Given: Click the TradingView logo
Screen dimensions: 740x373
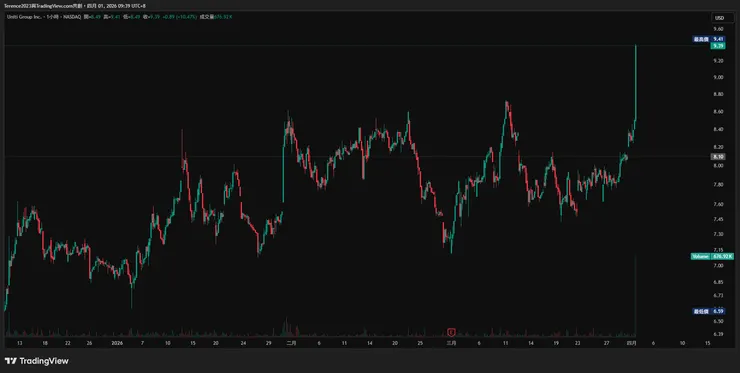Looking at the screenshot, I should (x=36, y=361).
